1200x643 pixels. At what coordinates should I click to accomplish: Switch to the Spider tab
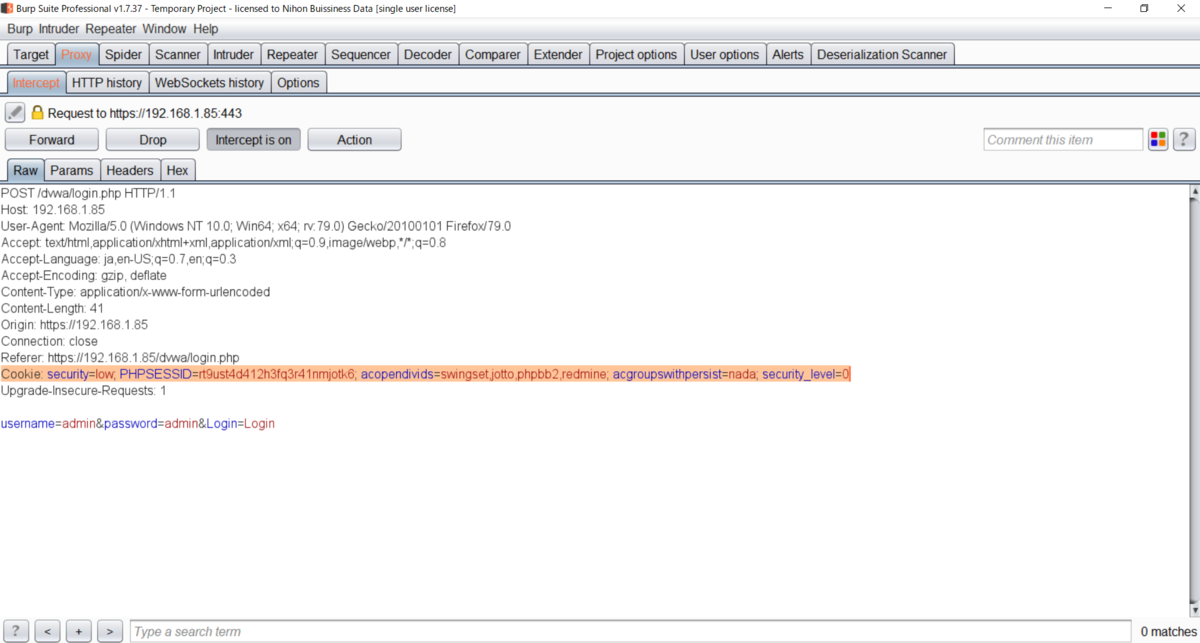[x=124, y=54]
